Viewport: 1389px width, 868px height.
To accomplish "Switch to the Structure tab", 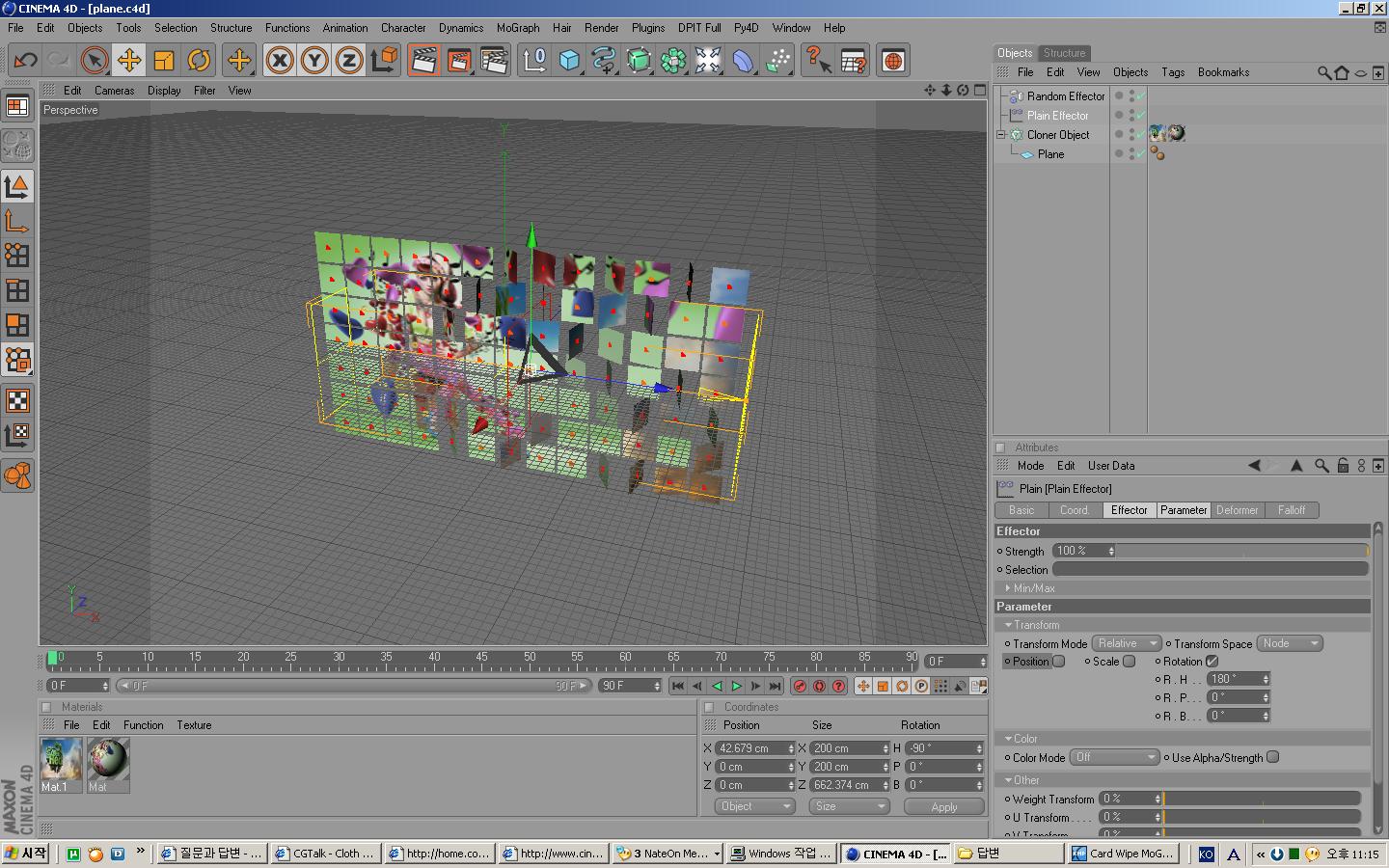I will click(x=1064, y=53).
